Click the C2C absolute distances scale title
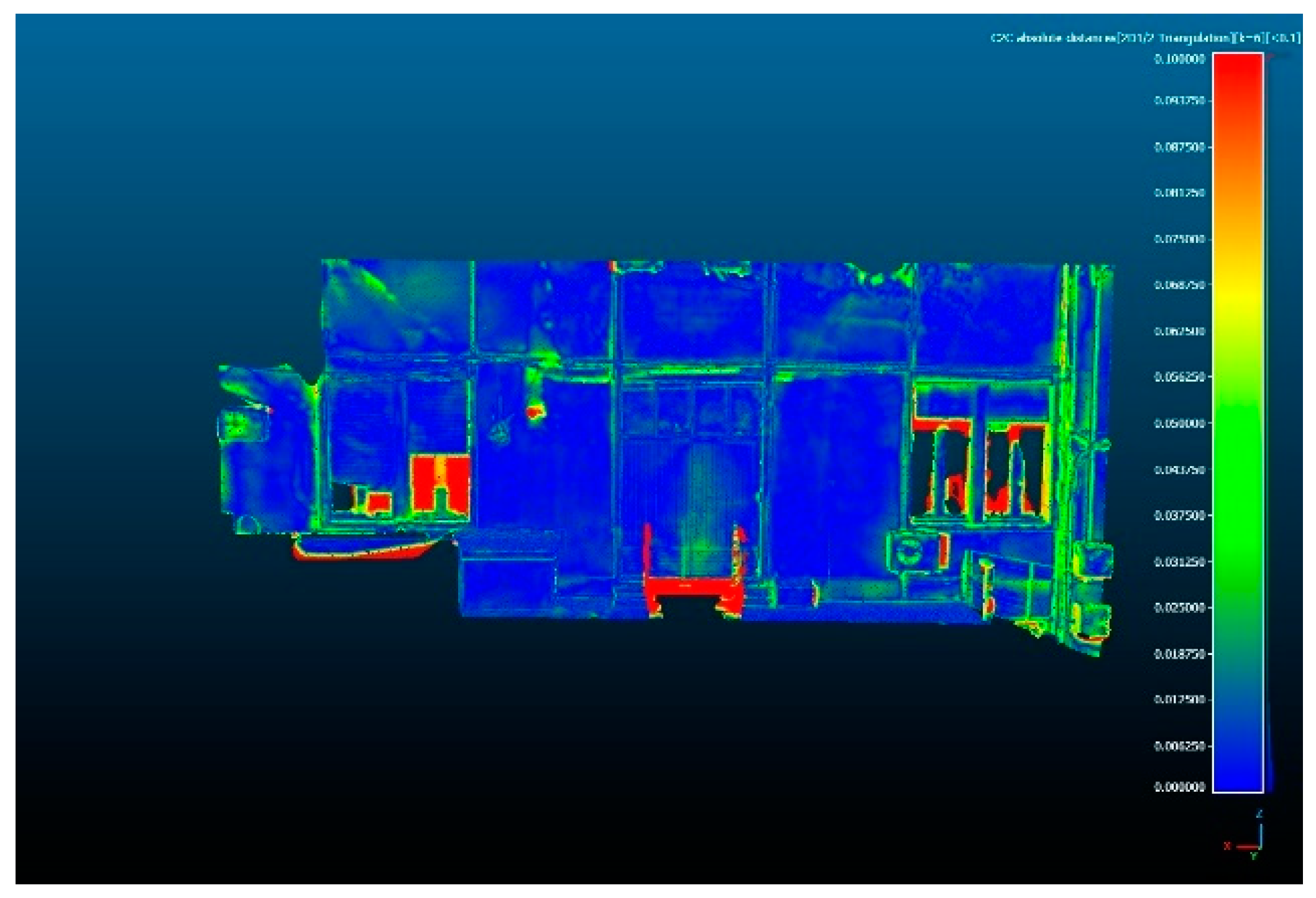This screenshot has width=1316, height=898. point(1144,38)
